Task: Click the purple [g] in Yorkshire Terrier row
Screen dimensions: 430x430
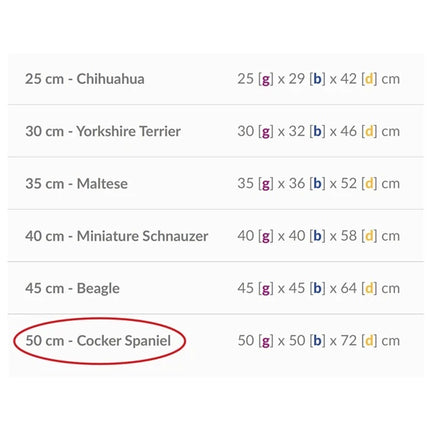Action: [266, 132]
